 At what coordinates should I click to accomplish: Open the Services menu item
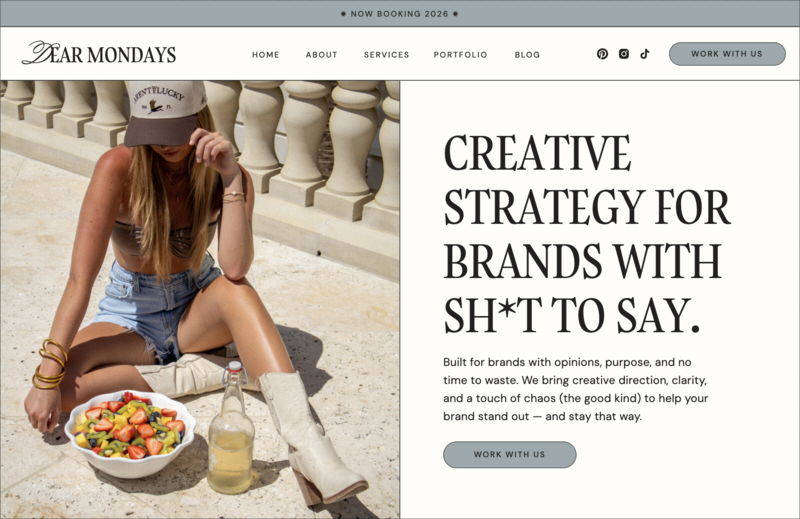(386, 55)
